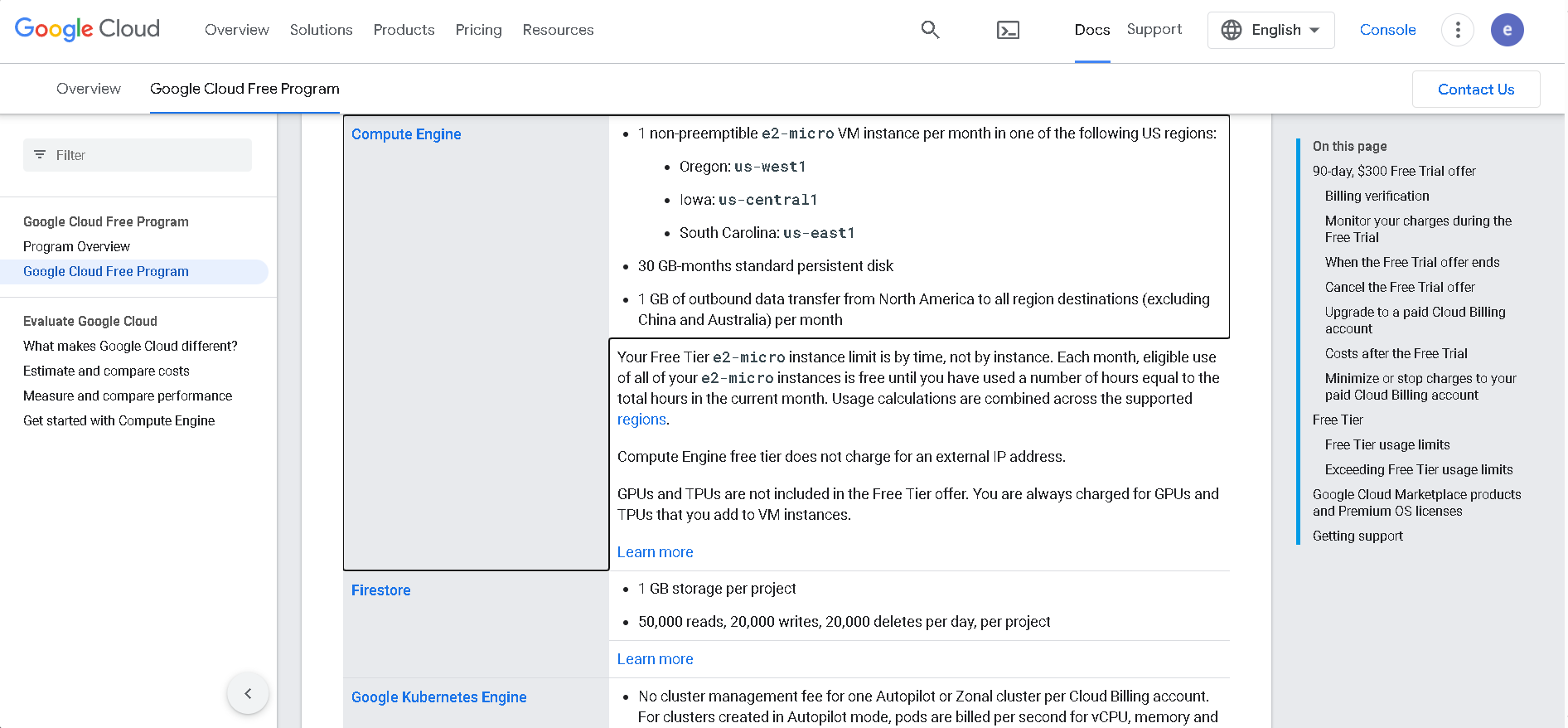Screen dimensions: 1568x728
Task: Open the Console link
Action: coord(1388,30)
